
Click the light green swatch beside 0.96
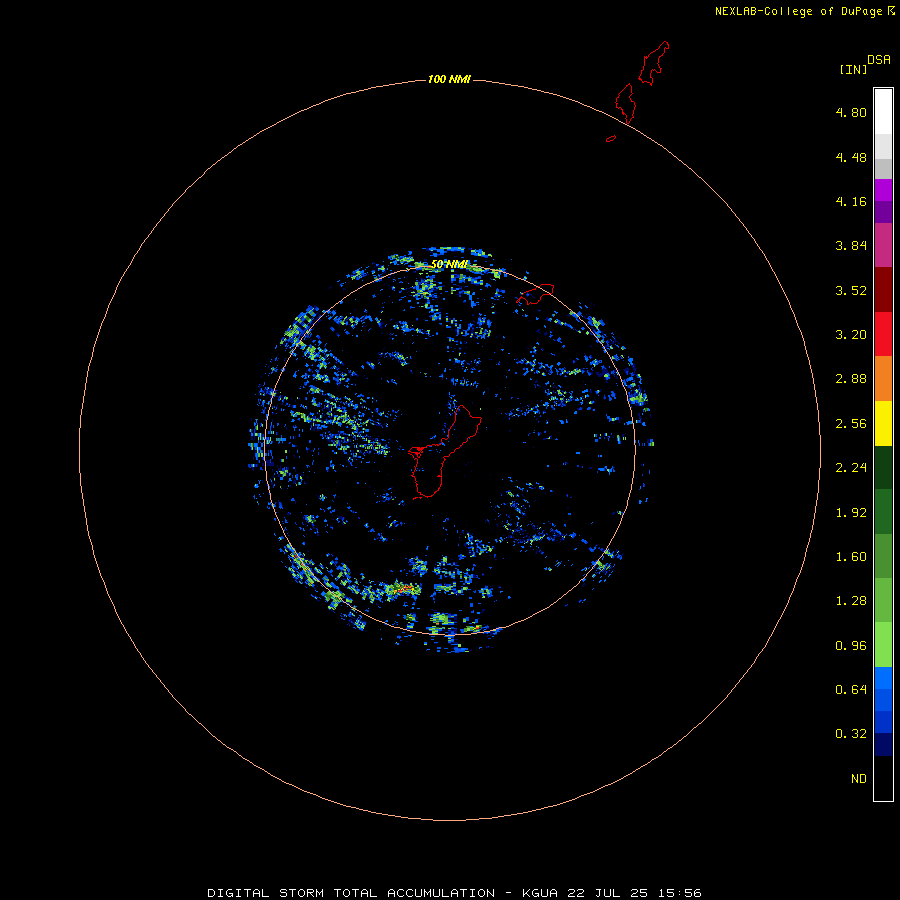pos(883,645)
